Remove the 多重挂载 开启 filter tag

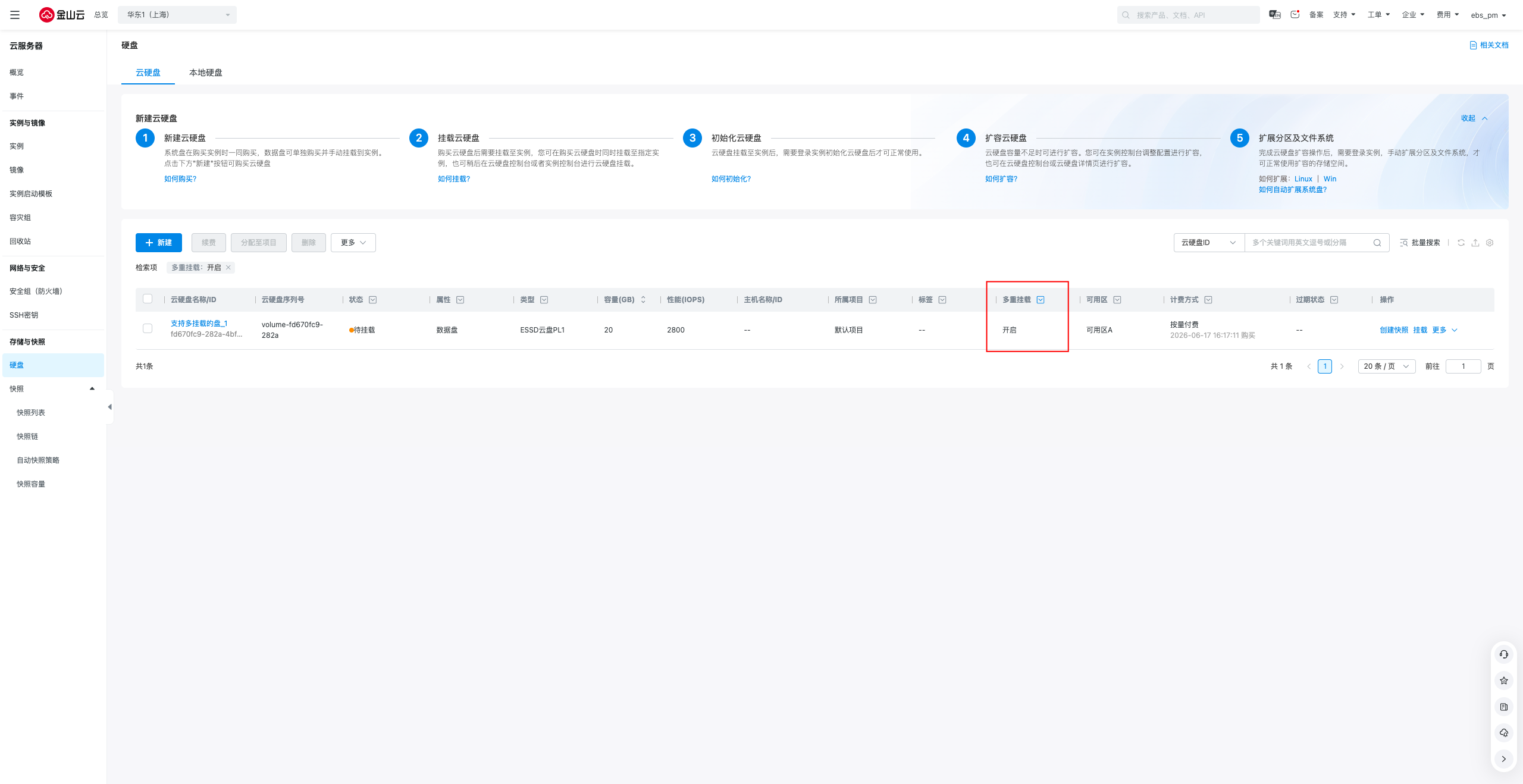(x=228, y=268)
